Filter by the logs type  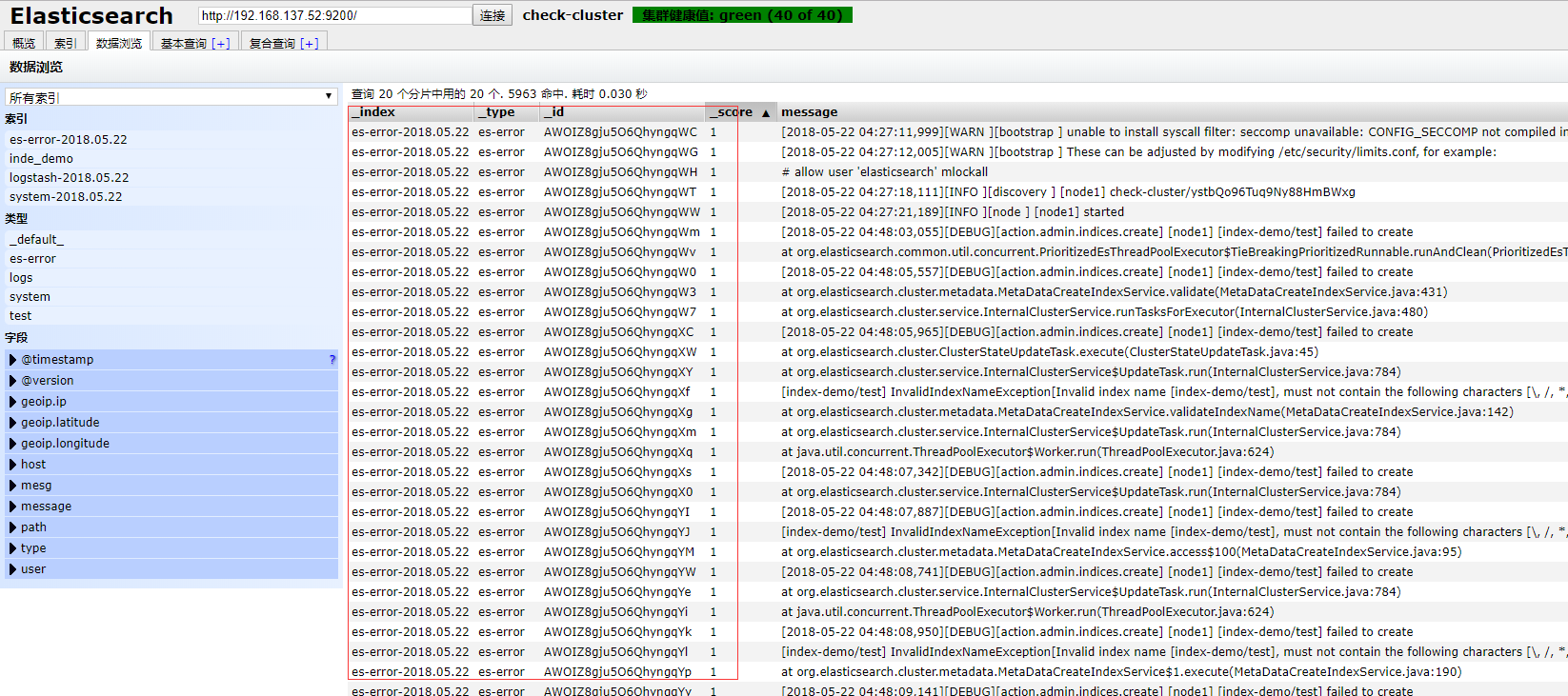tap(21, 277)
